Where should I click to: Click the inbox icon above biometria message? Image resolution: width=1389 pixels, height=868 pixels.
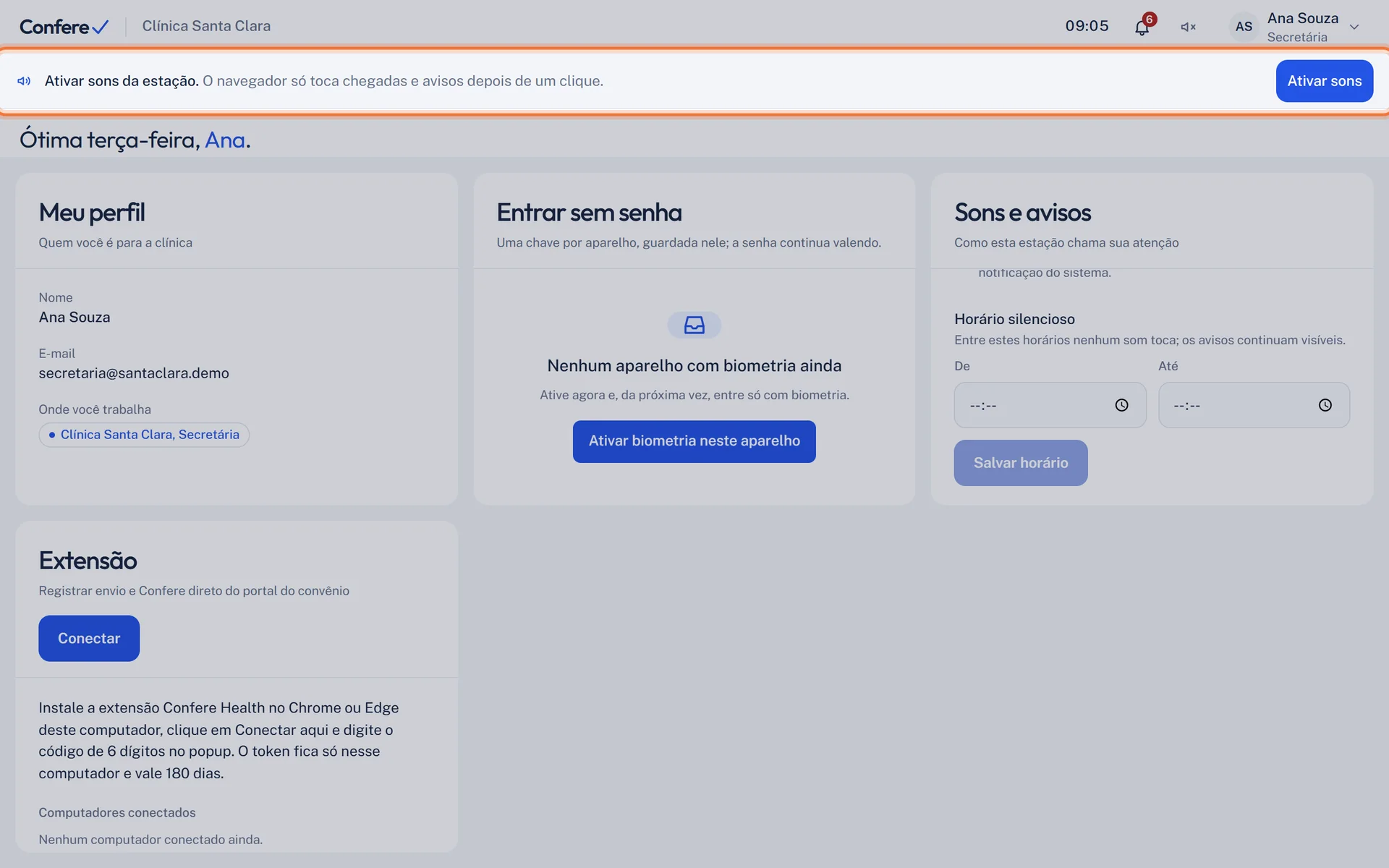(x=694, y=325)
